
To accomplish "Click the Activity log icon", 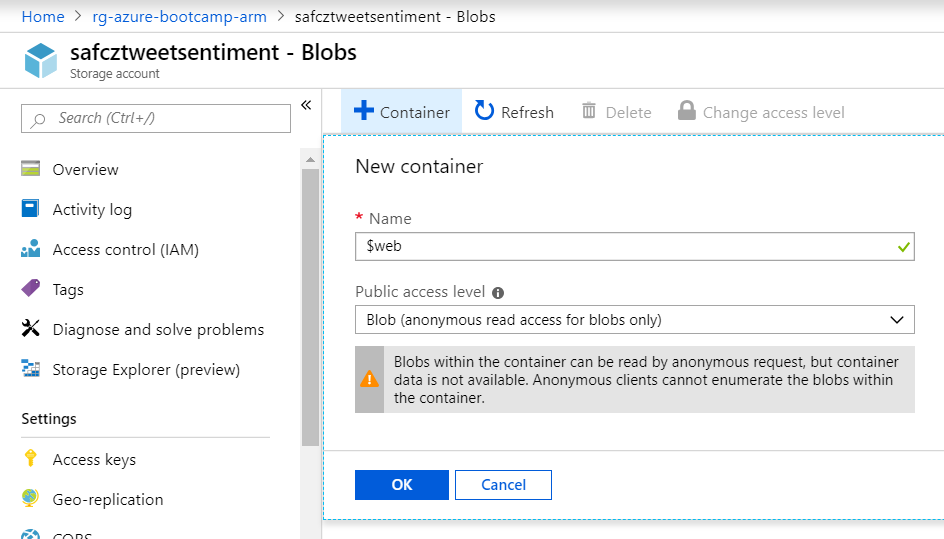I will pos(31,209).
